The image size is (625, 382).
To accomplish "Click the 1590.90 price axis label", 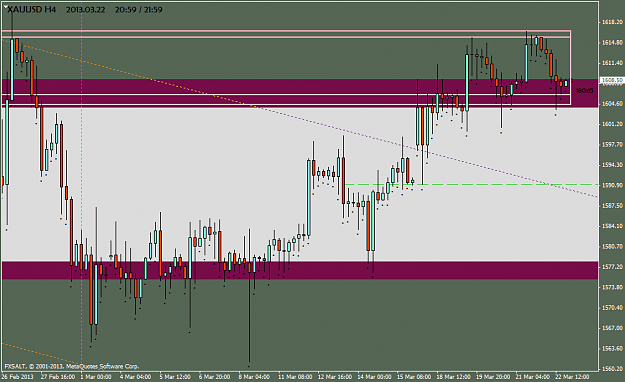I will click(x=612, y=185).
